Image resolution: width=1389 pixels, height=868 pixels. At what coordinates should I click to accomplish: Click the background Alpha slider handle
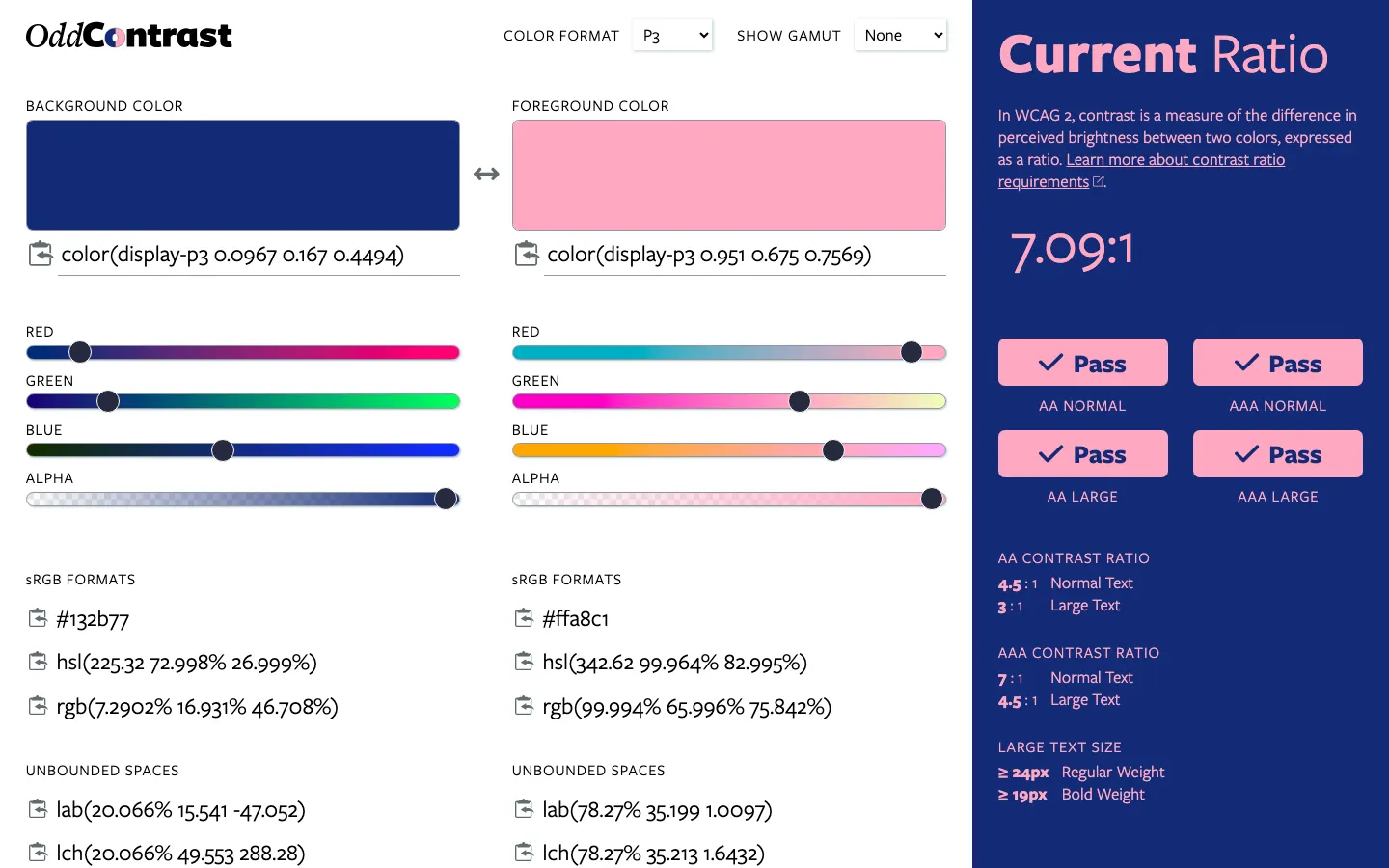click(x=446, y=499)
